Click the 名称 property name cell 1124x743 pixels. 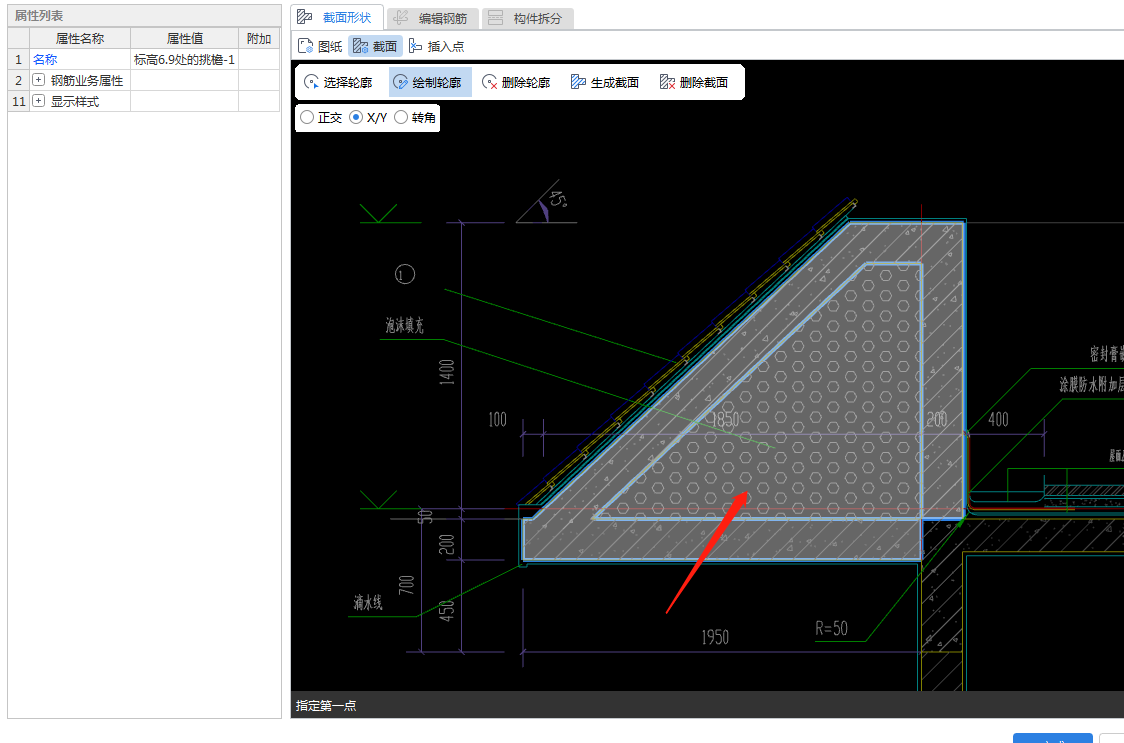80,60
